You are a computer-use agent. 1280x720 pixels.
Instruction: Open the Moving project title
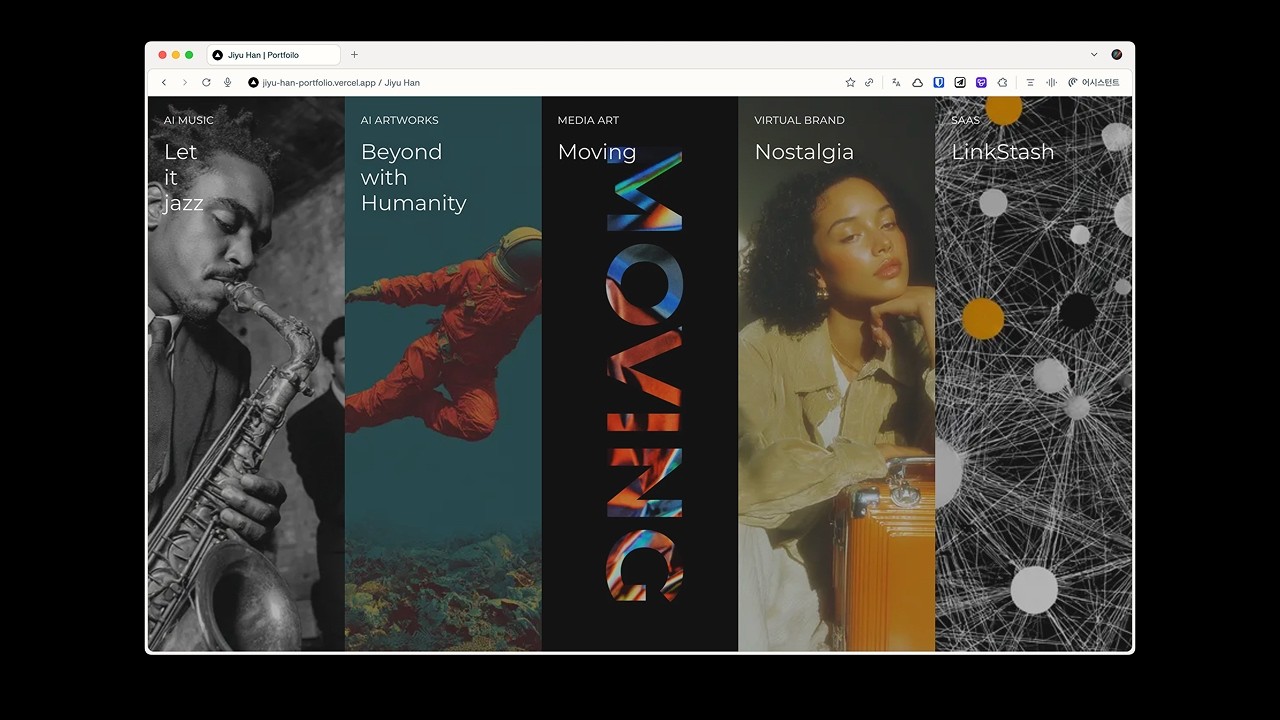click(597, 152)
